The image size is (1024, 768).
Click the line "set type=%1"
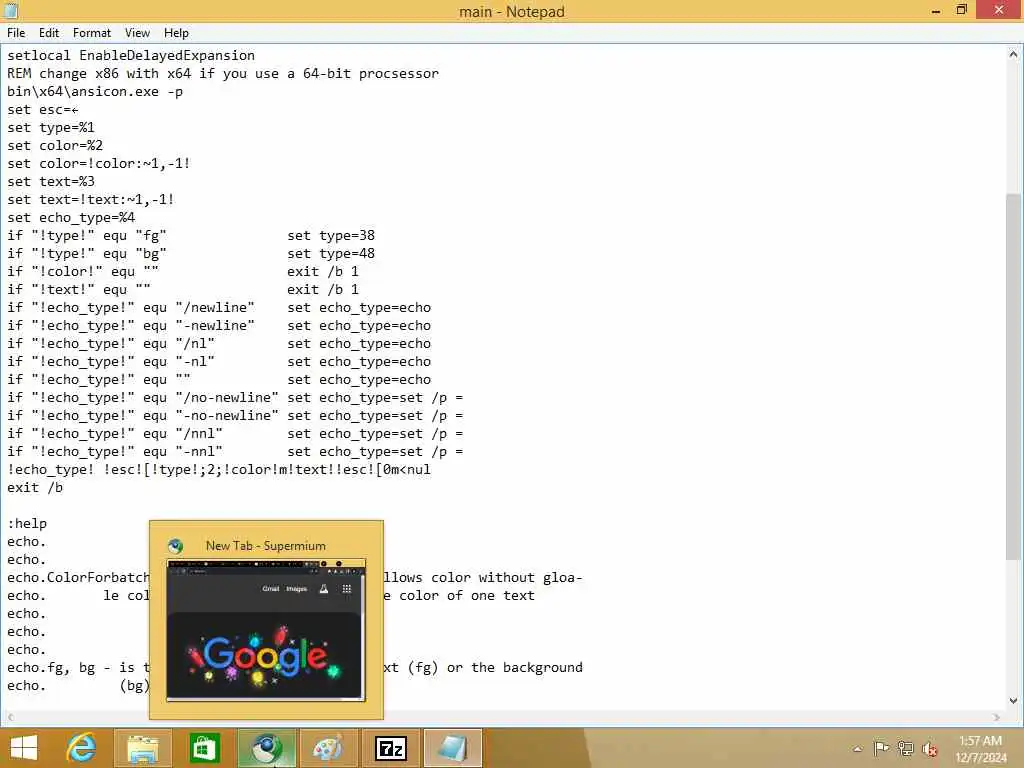(51, 127)
